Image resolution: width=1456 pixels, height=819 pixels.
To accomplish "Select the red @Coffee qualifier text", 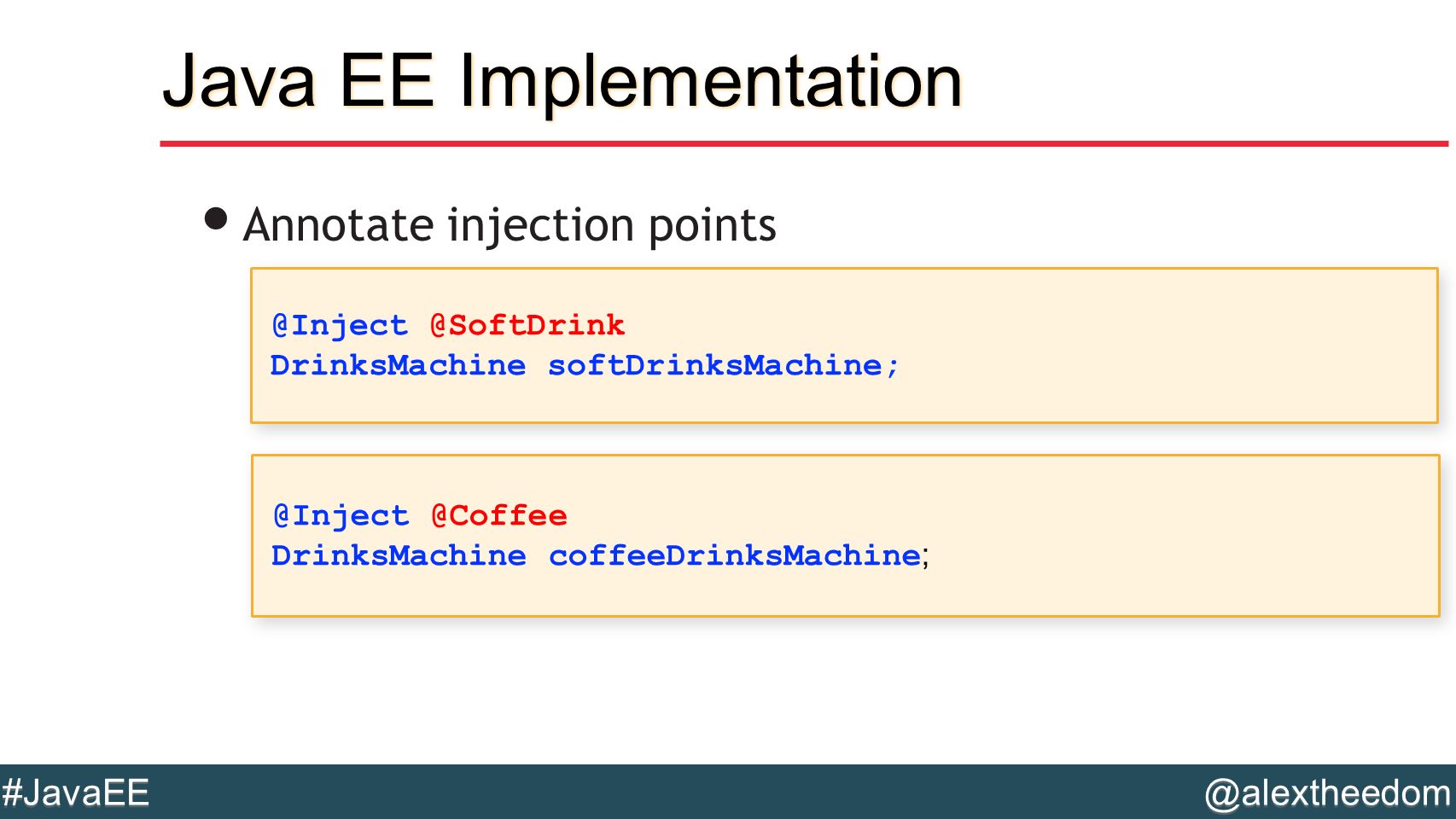I will [x=499, y=515].
